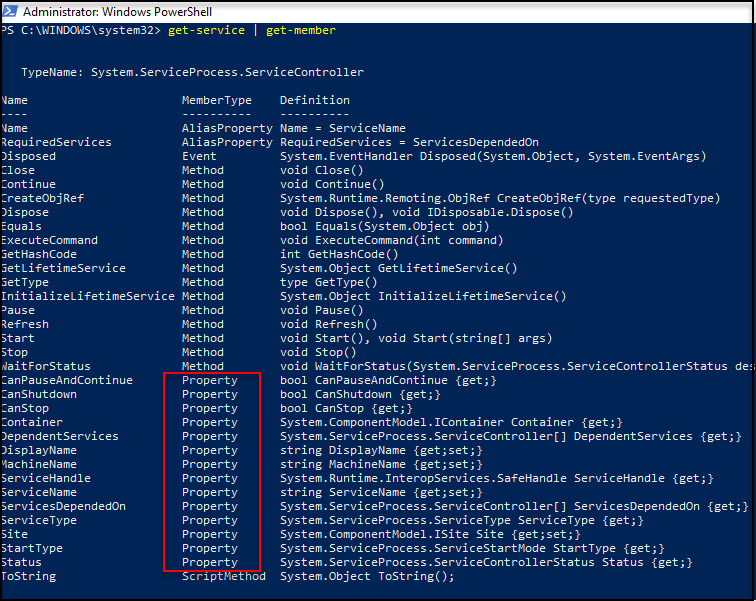
Task: Click the 'get-member' command text
Action: (301, 30)
